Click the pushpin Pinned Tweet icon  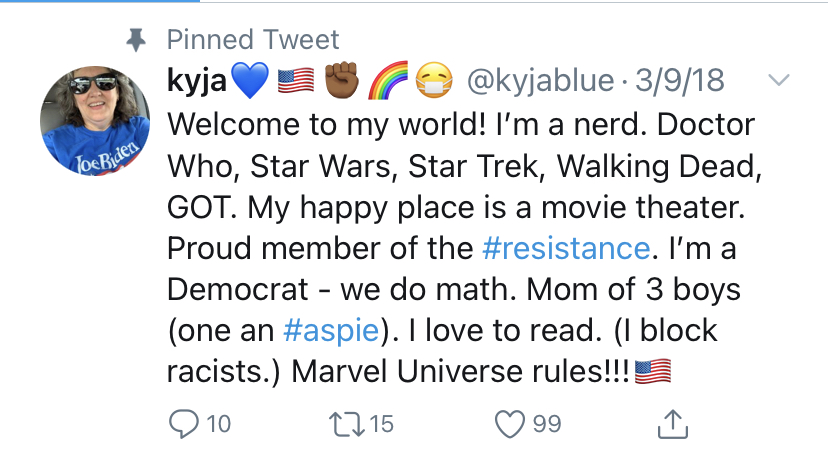click(136, 40)
